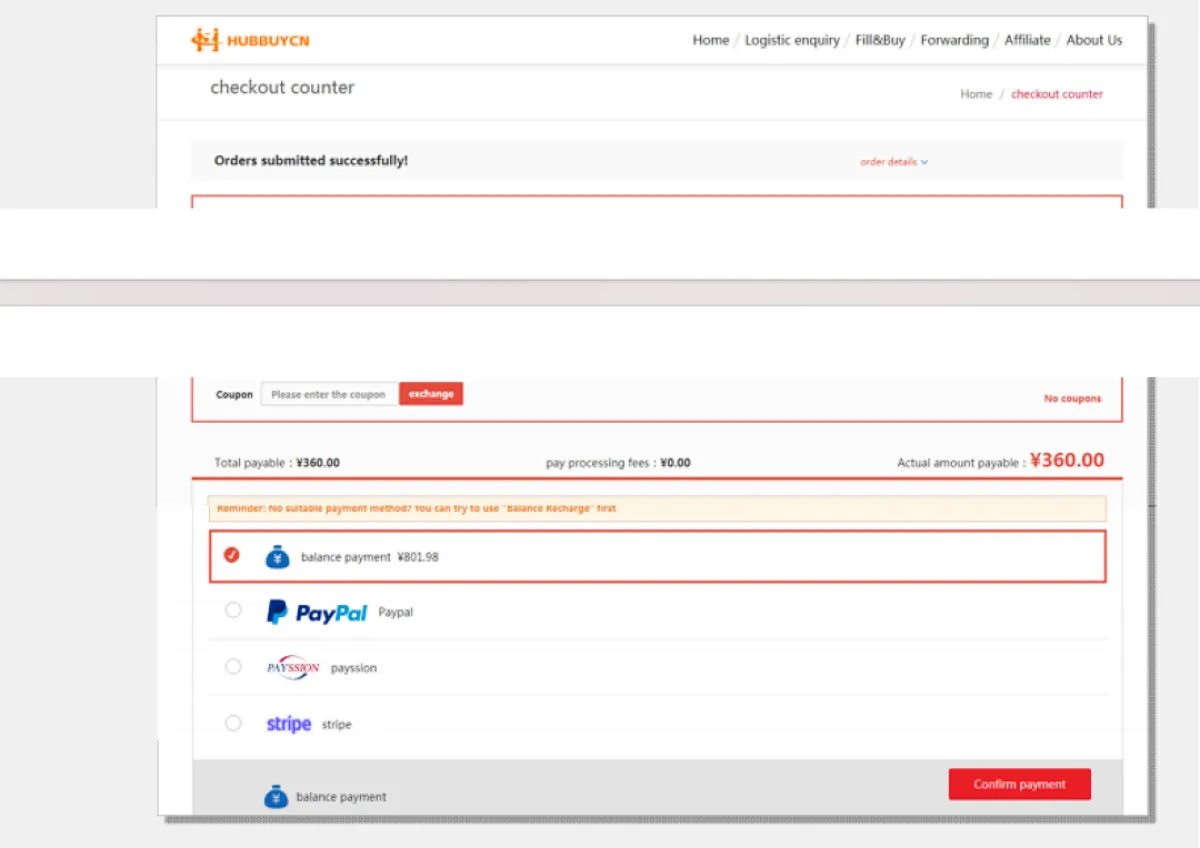
Task: Navigate to the Affiliate page
Action: tap(1027, 40)
